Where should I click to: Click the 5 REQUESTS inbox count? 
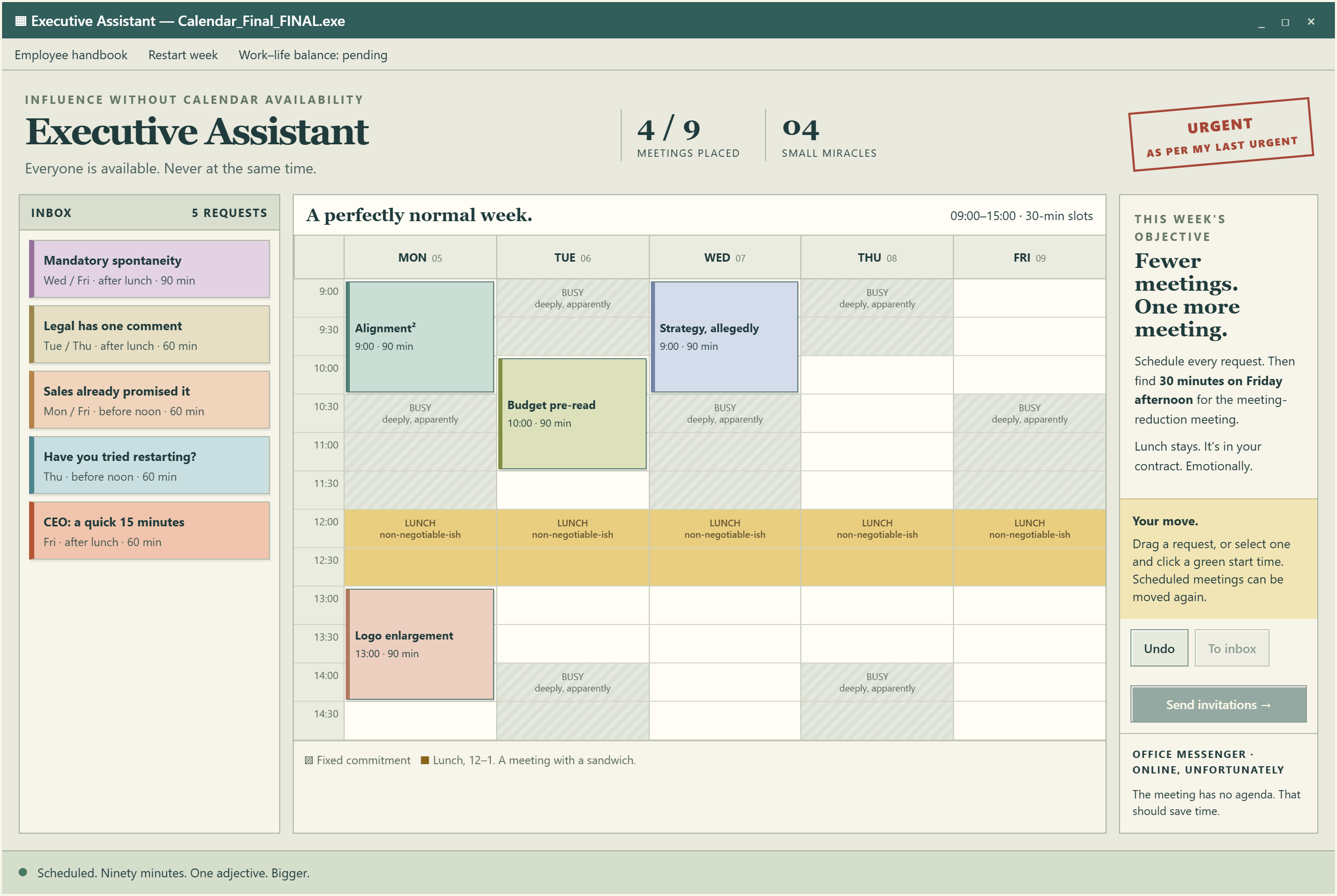(x=229, y=212)
